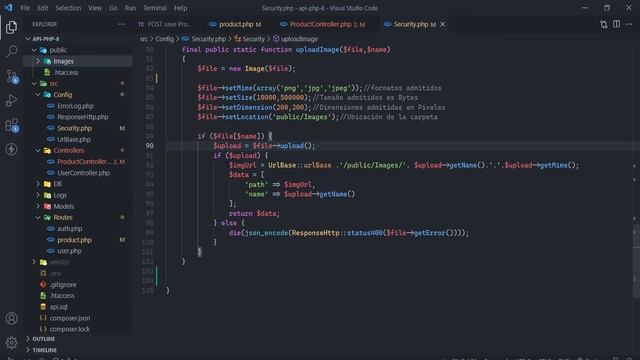This screenshot has width=640, height=360.
Task: Open the Accounts icon in activity bar
Action: point(11,318)
